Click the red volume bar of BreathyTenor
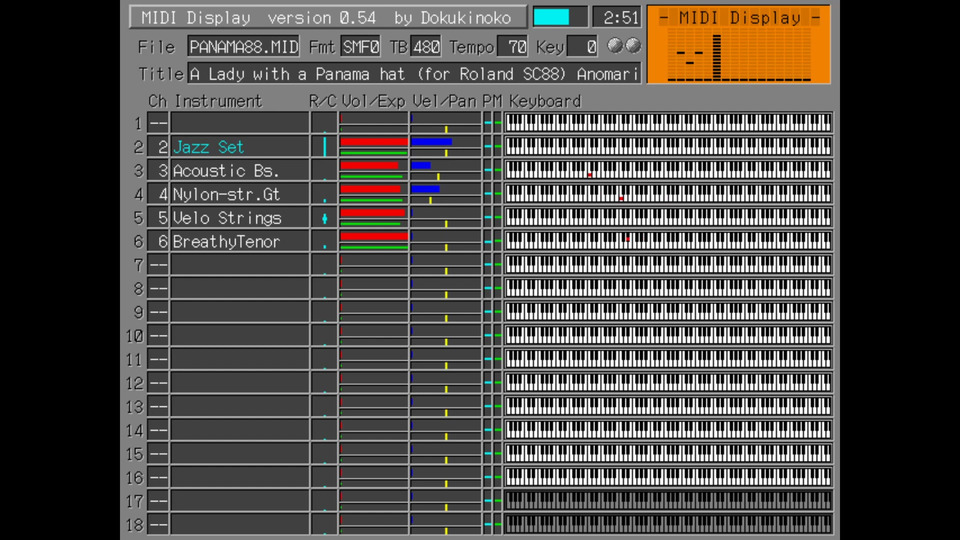960x540 pixels. point(373,236)
